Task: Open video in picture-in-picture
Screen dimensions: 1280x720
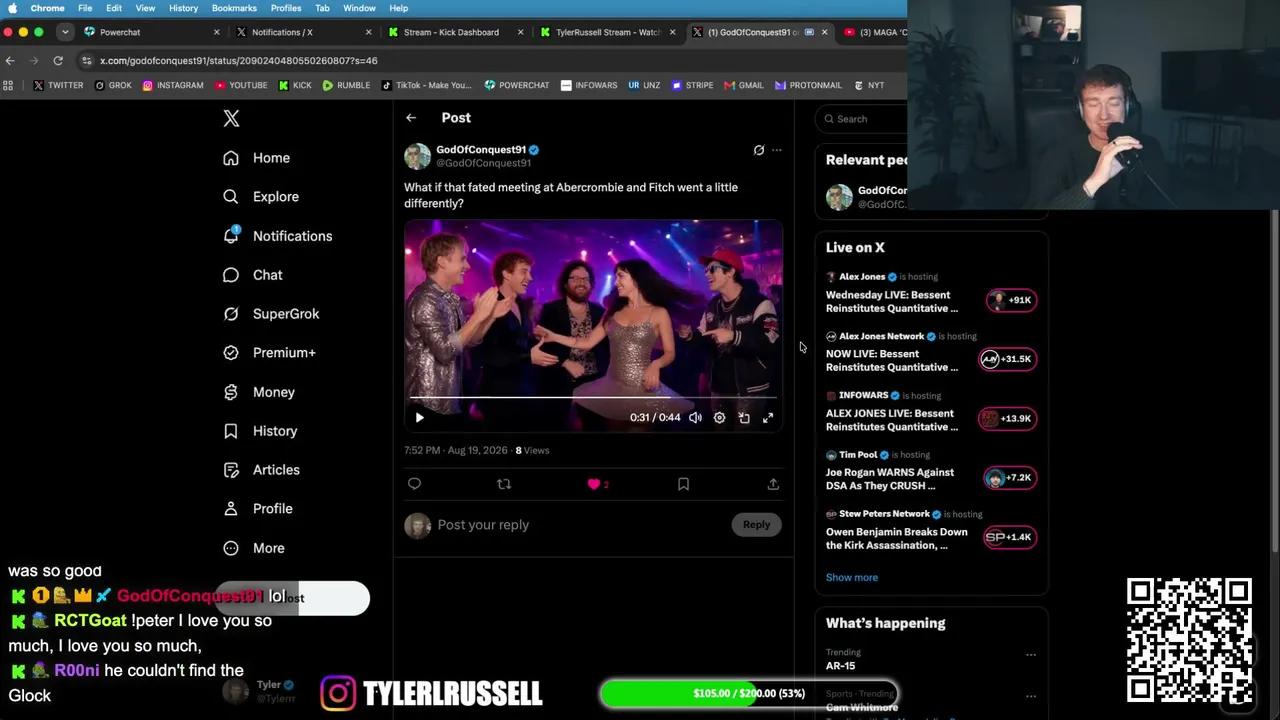Action: (x=744, y=418)
